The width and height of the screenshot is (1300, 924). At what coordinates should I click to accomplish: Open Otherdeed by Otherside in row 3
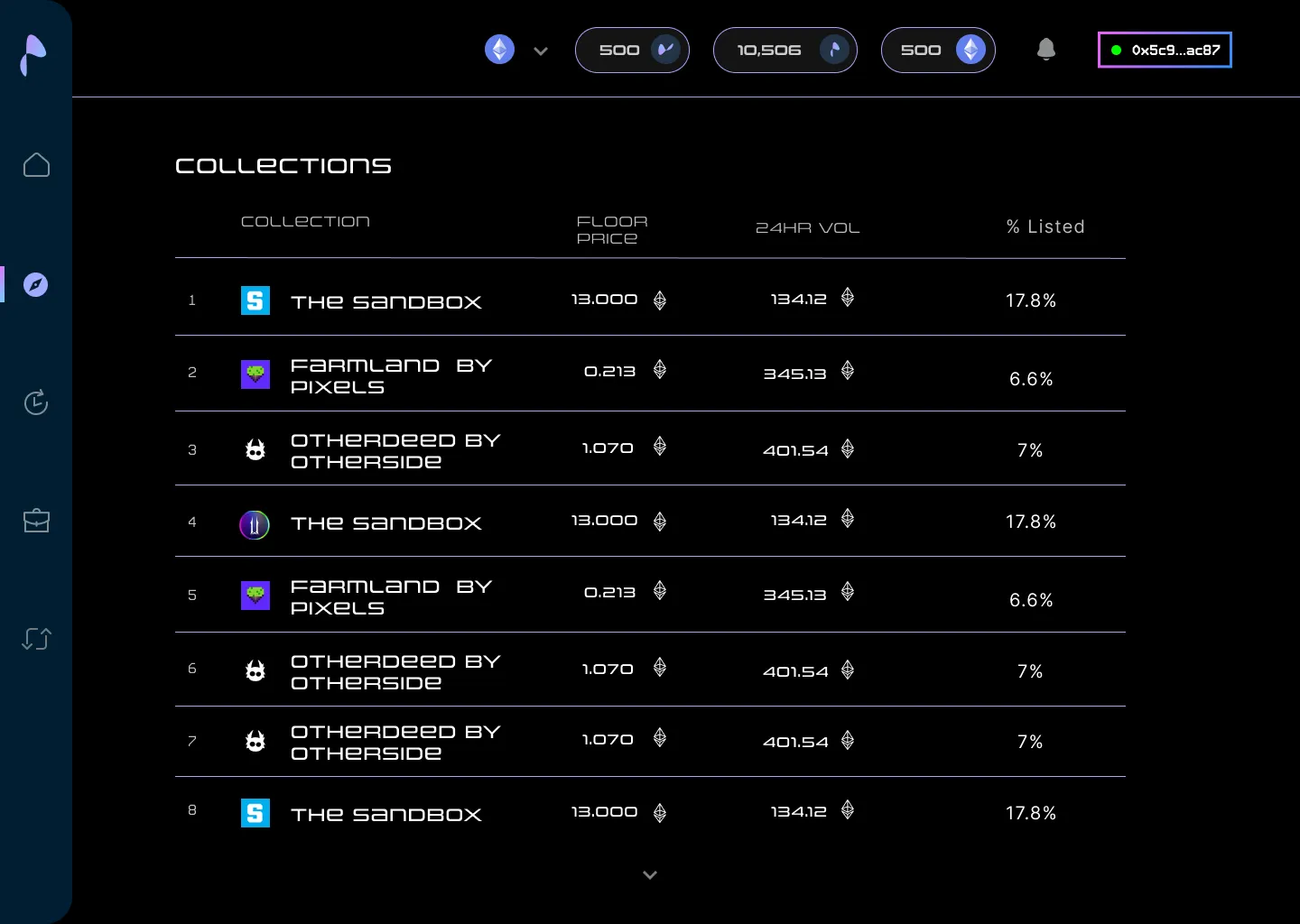[x=395, y=451]
